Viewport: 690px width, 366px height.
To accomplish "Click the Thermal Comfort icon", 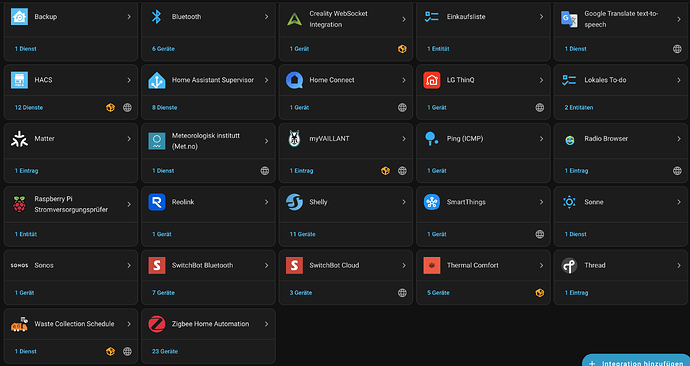I will [432, 265].
